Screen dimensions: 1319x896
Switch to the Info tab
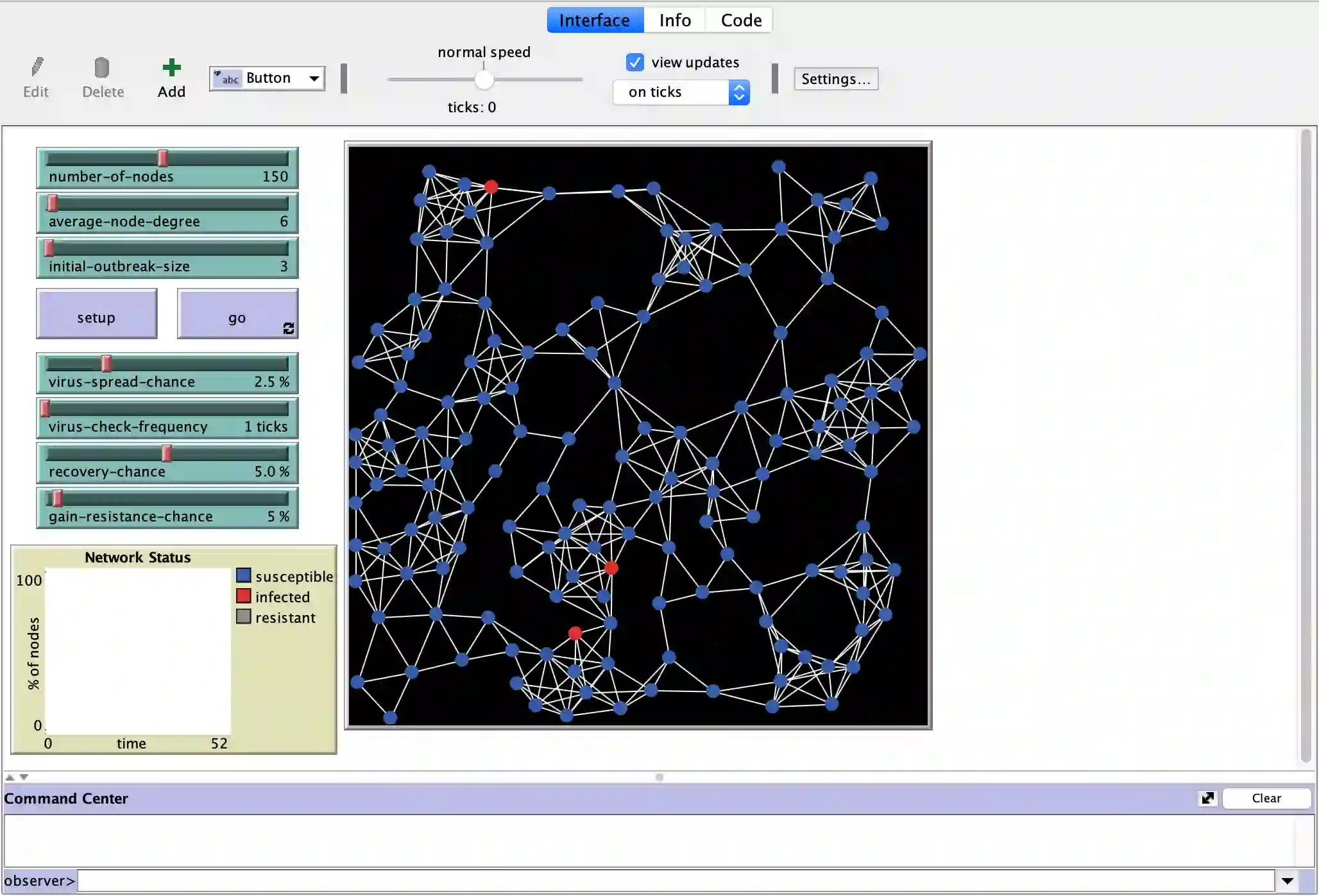(x=674, y=20)
